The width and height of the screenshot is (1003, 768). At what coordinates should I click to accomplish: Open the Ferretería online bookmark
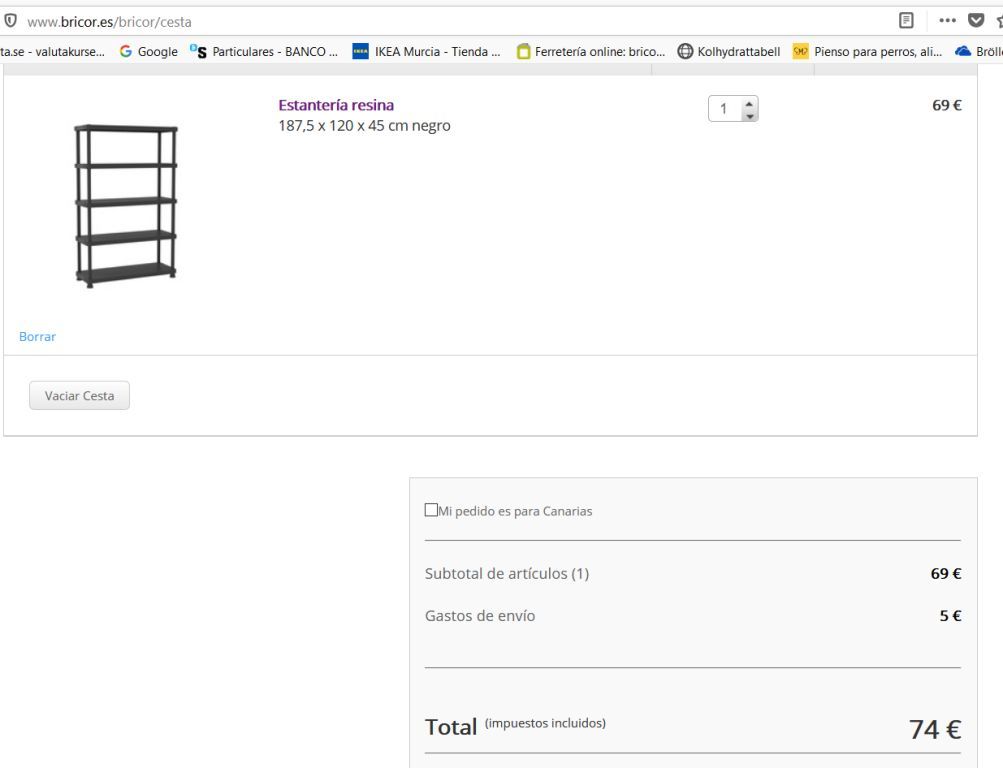tap(591, 52)
